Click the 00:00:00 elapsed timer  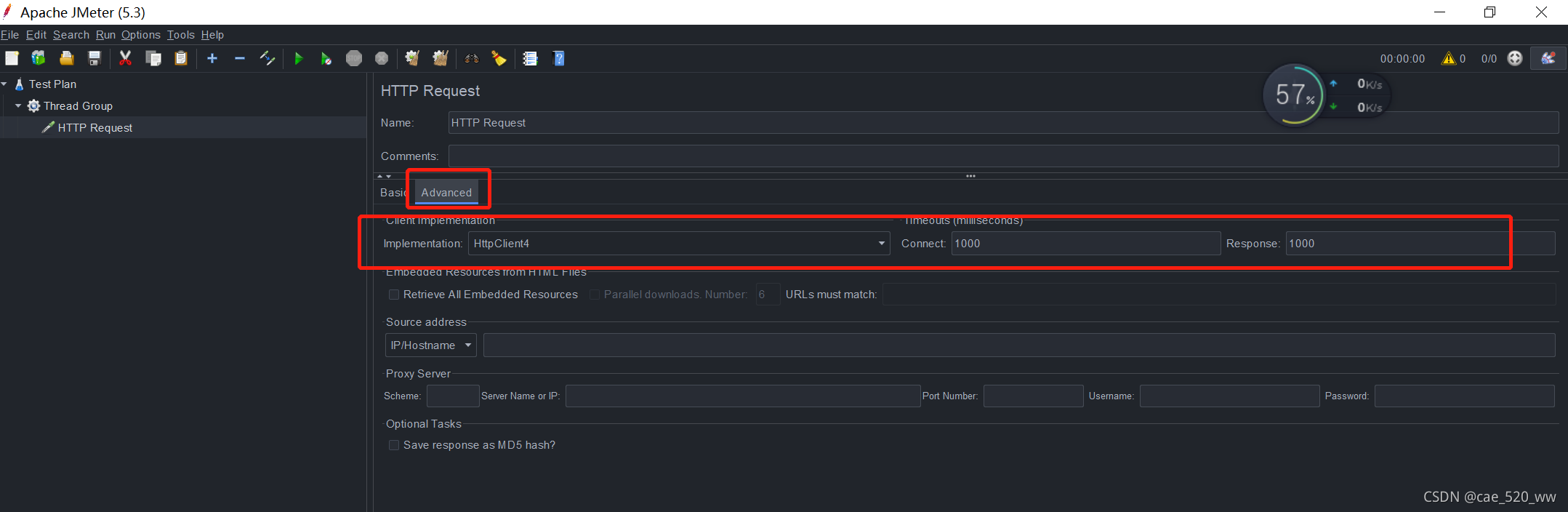(x=1402, y=59)
